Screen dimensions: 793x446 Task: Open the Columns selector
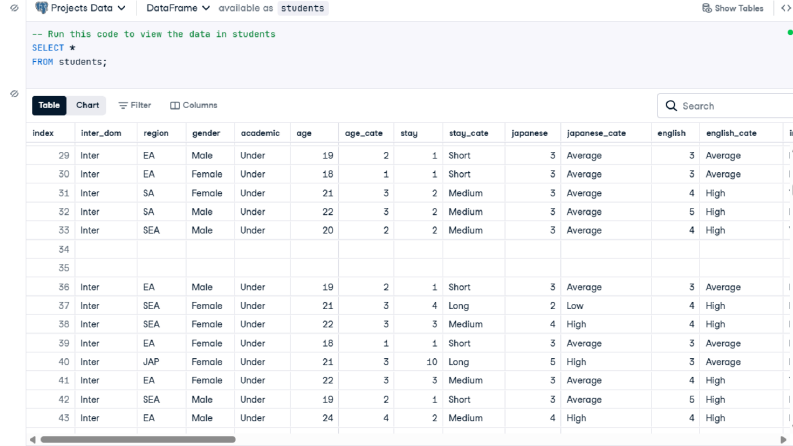coord(194,105)
